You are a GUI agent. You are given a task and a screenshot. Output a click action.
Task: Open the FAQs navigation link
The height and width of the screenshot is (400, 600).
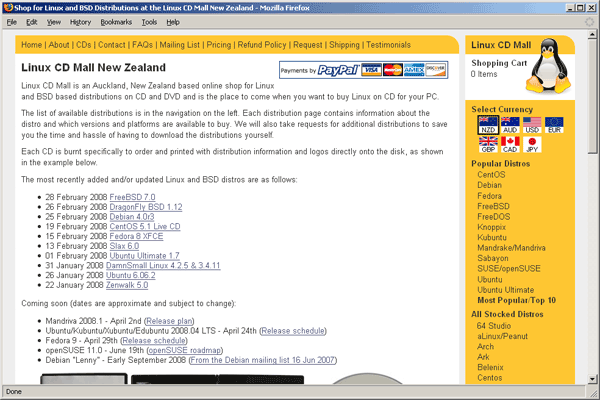click(142, 45)
